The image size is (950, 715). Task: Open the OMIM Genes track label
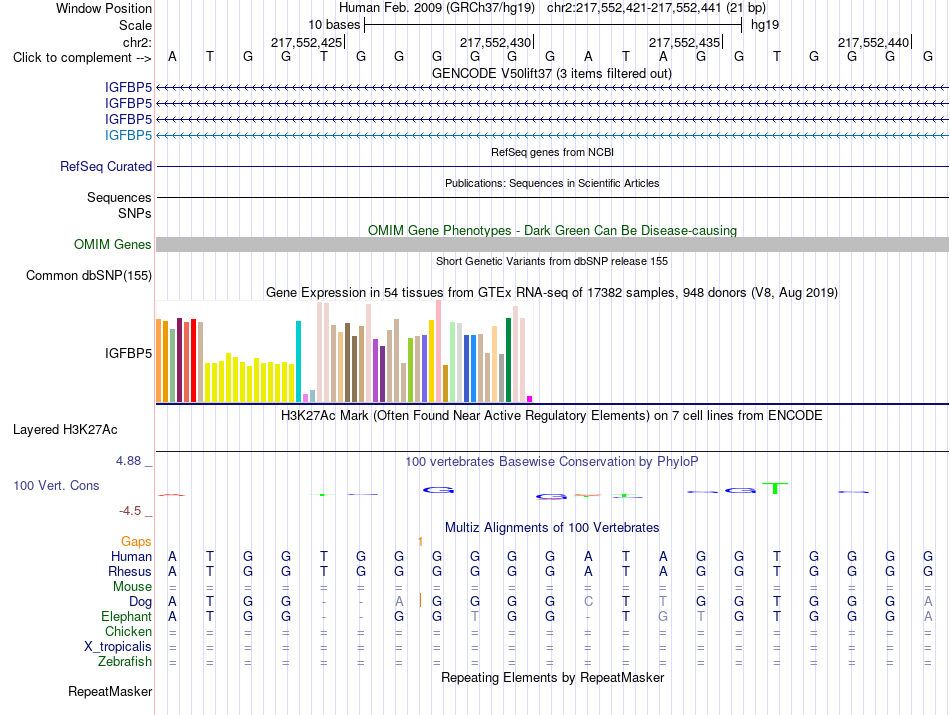[x=113, y=244]
